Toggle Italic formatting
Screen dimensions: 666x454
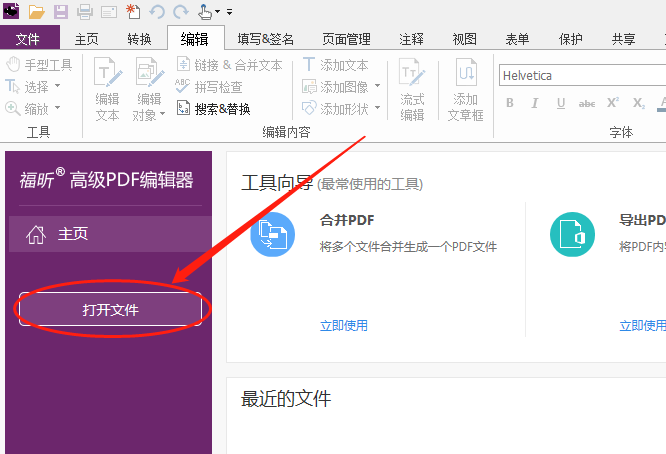point(535,103)
